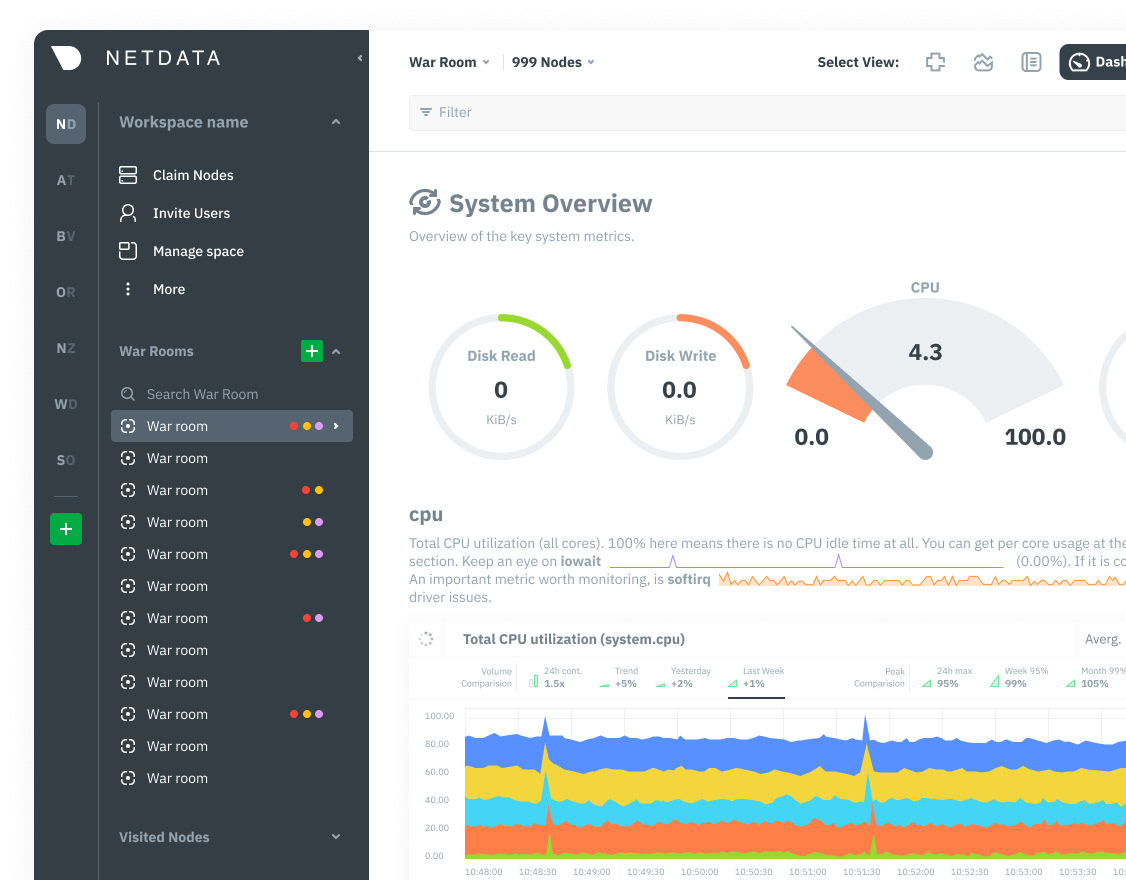Select the first view icon beside Select View
Image resolution: width=1126 pixels, height=880 pixels.
935,62
